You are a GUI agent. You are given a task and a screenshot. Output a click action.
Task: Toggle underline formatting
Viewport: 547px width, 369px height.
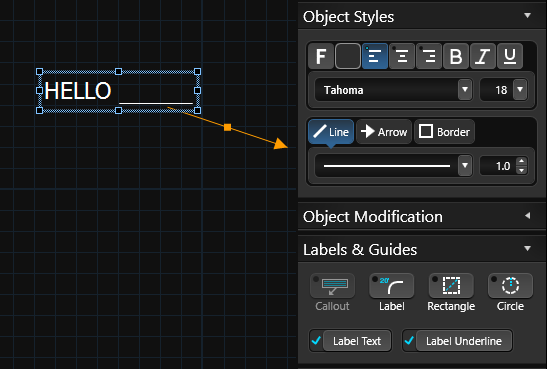coord(510,56)
